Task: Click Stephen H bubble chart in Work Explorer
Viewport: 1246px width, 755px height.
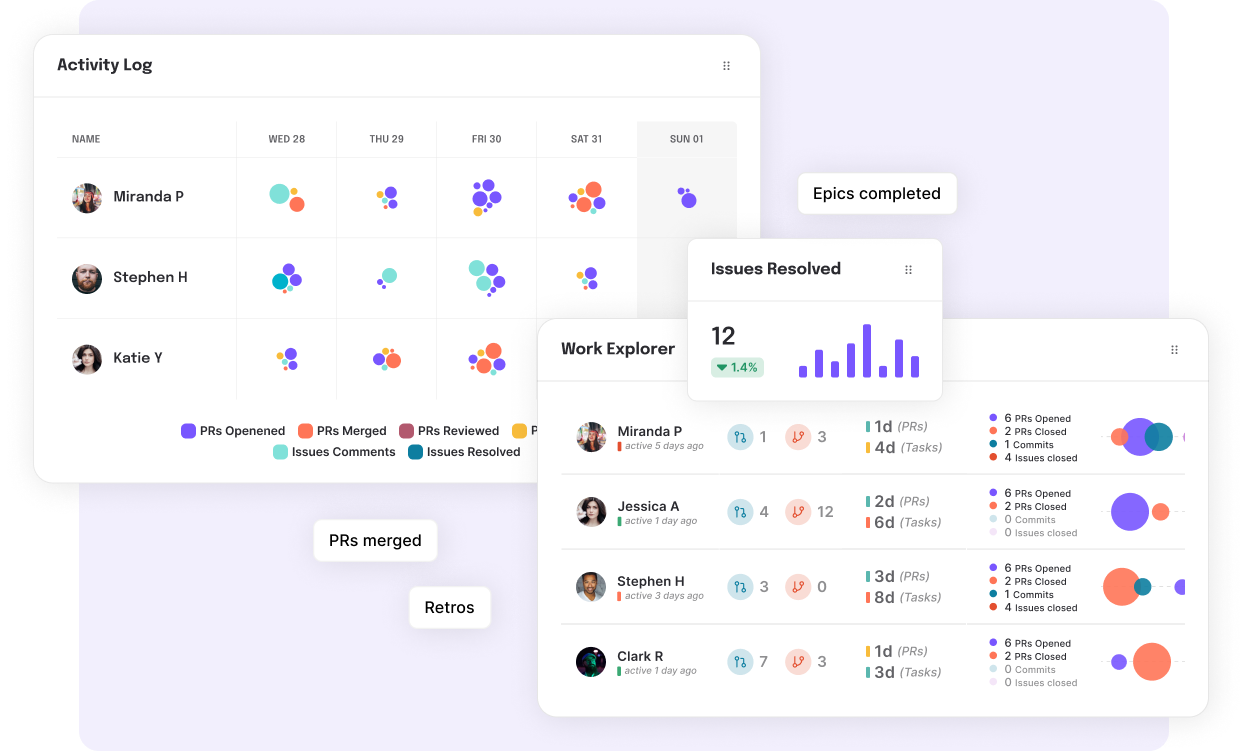Action: tap(1144, 587)
